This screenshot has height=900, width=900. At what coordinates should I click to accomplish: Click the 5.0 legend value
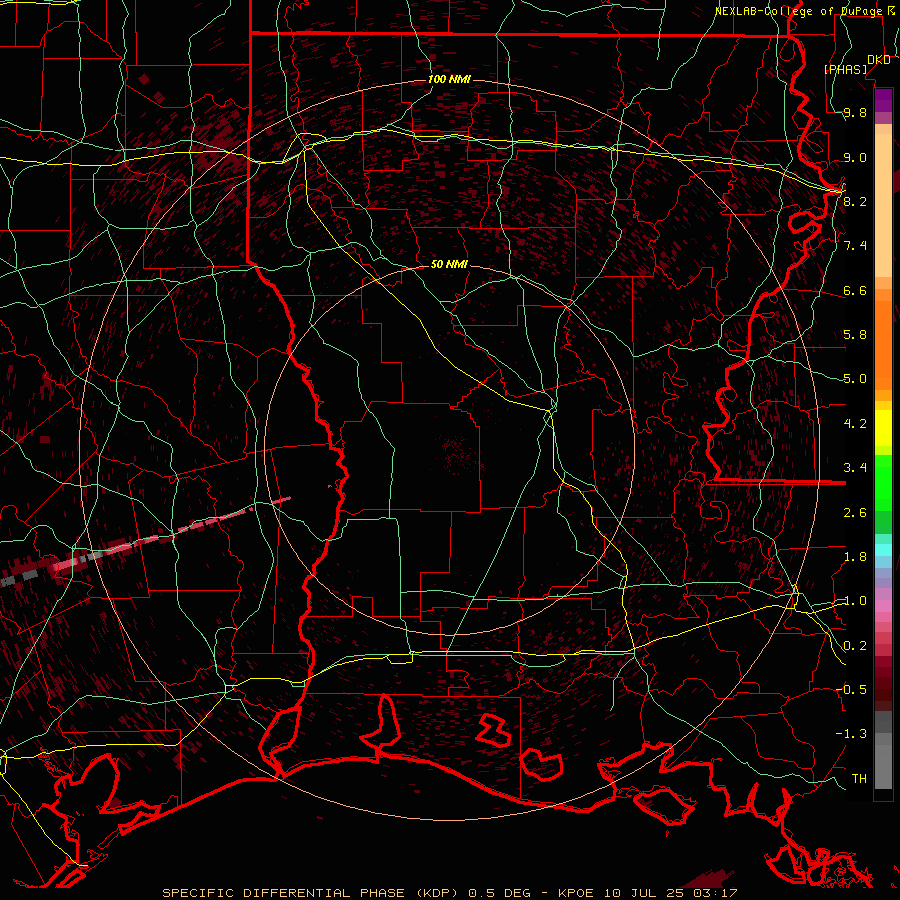pyautogui.click(x=855, y=379)
